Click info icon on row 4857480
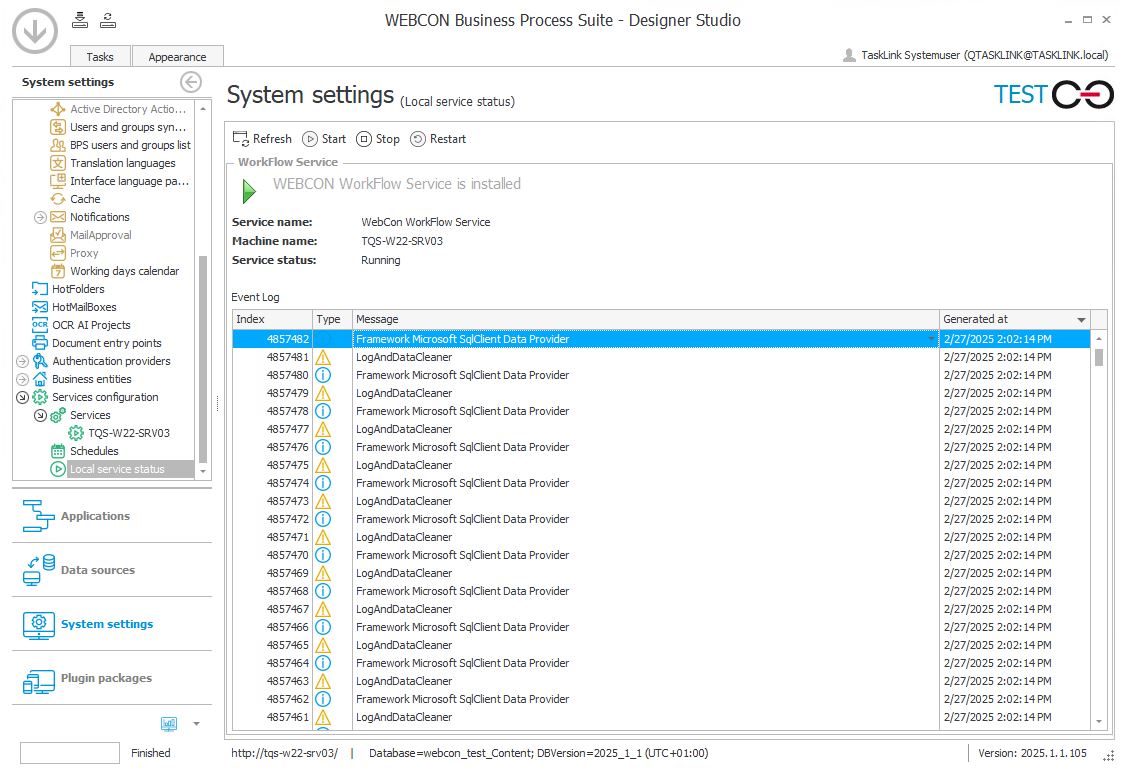The height and width of the screenshot is (772, 1121). (x=323, y=375)
